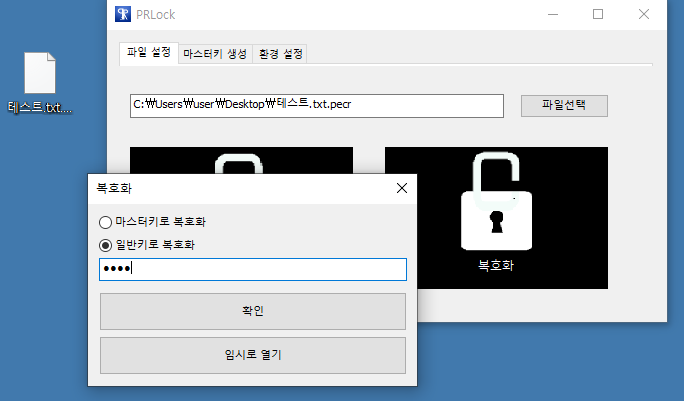Viewport: 684px width, 401px height.
Task: Click the open padlock decryption icon
Action: [496, 201]
